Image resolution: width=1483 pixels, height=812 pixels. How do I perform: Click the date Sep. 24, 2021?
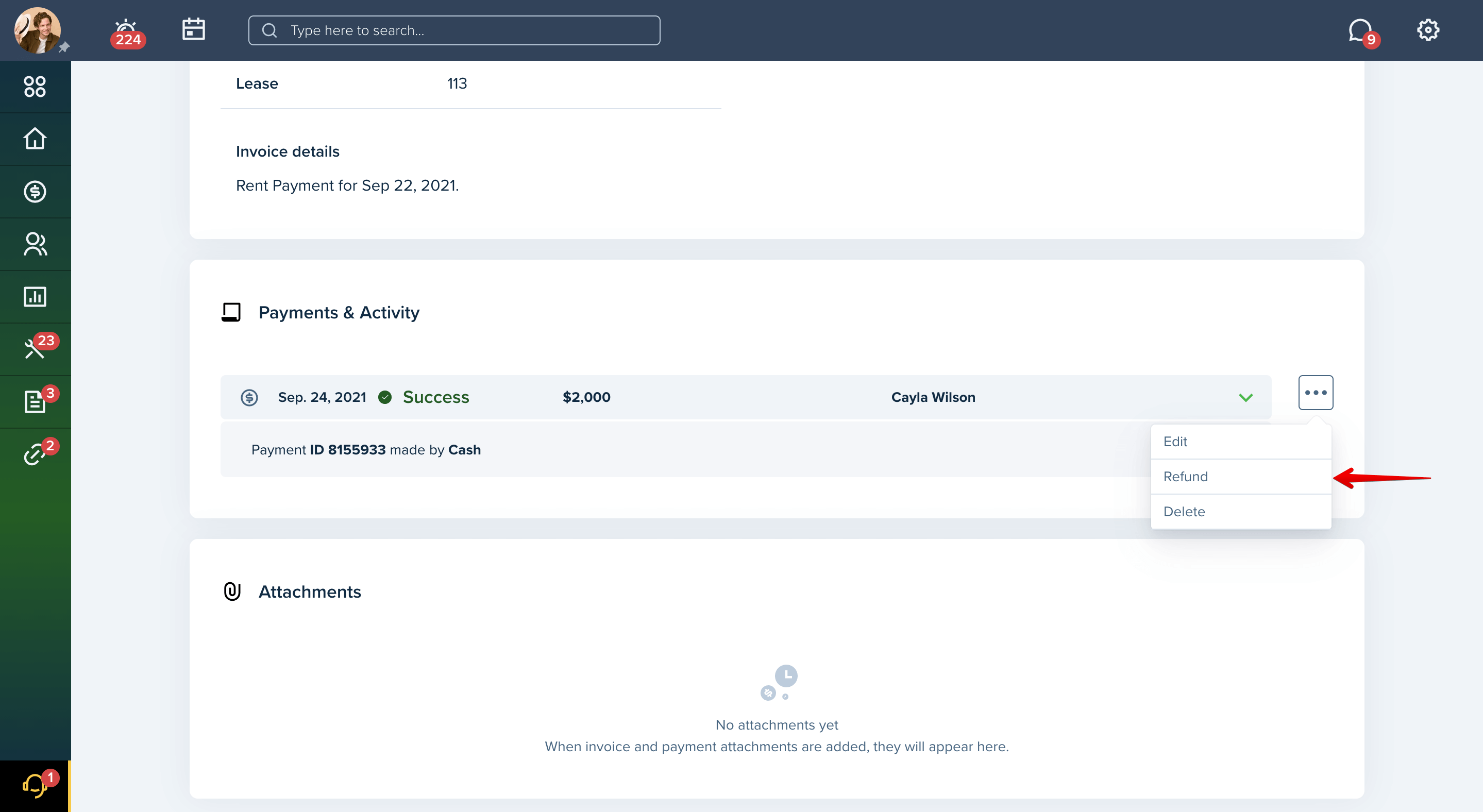pos(322,398)
